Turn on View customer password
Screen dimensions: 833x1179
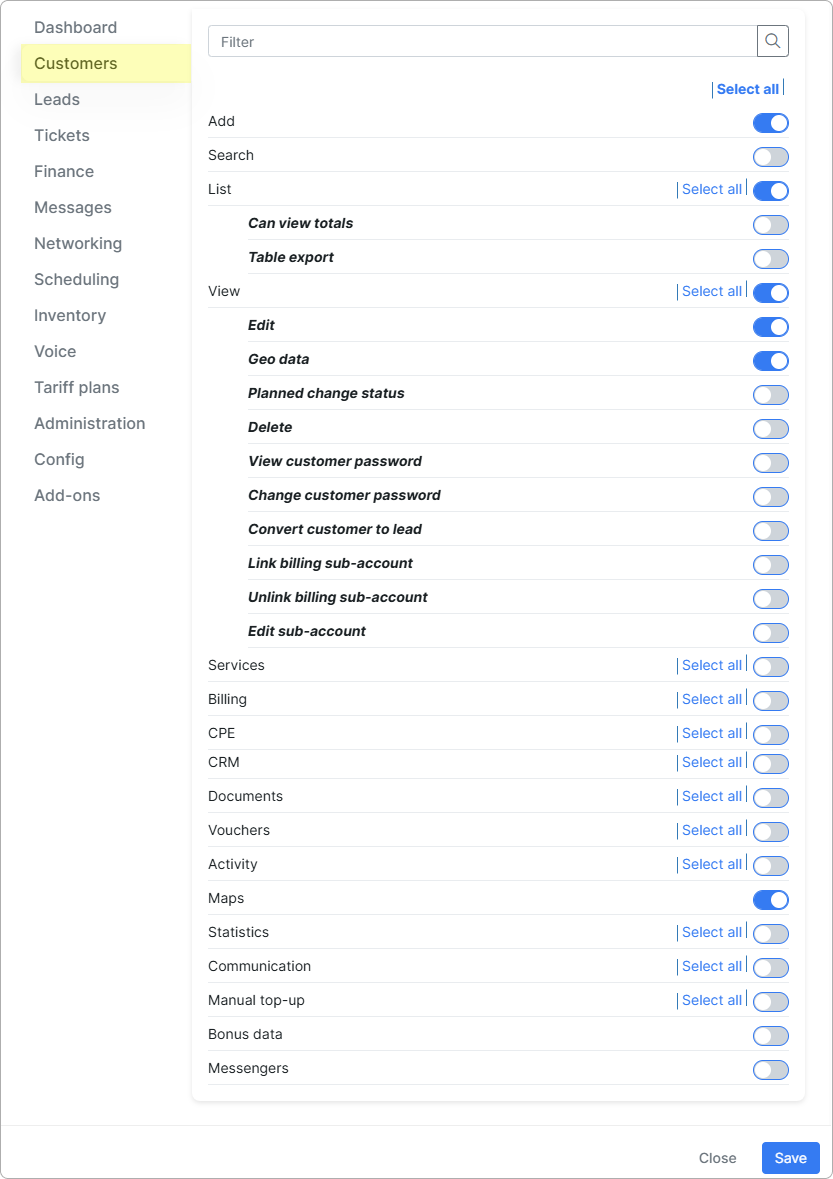[x=771, y=463]
